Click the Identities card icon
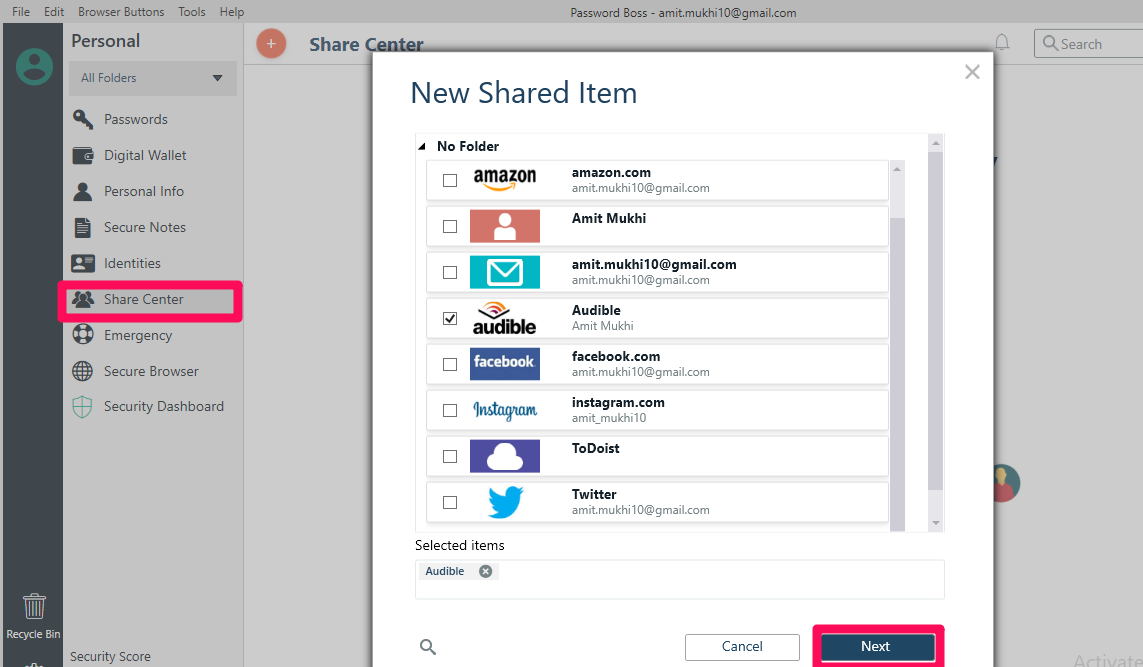Viewport: 1143px width, 667px height. pyautogui.click(x=82, y=263)
